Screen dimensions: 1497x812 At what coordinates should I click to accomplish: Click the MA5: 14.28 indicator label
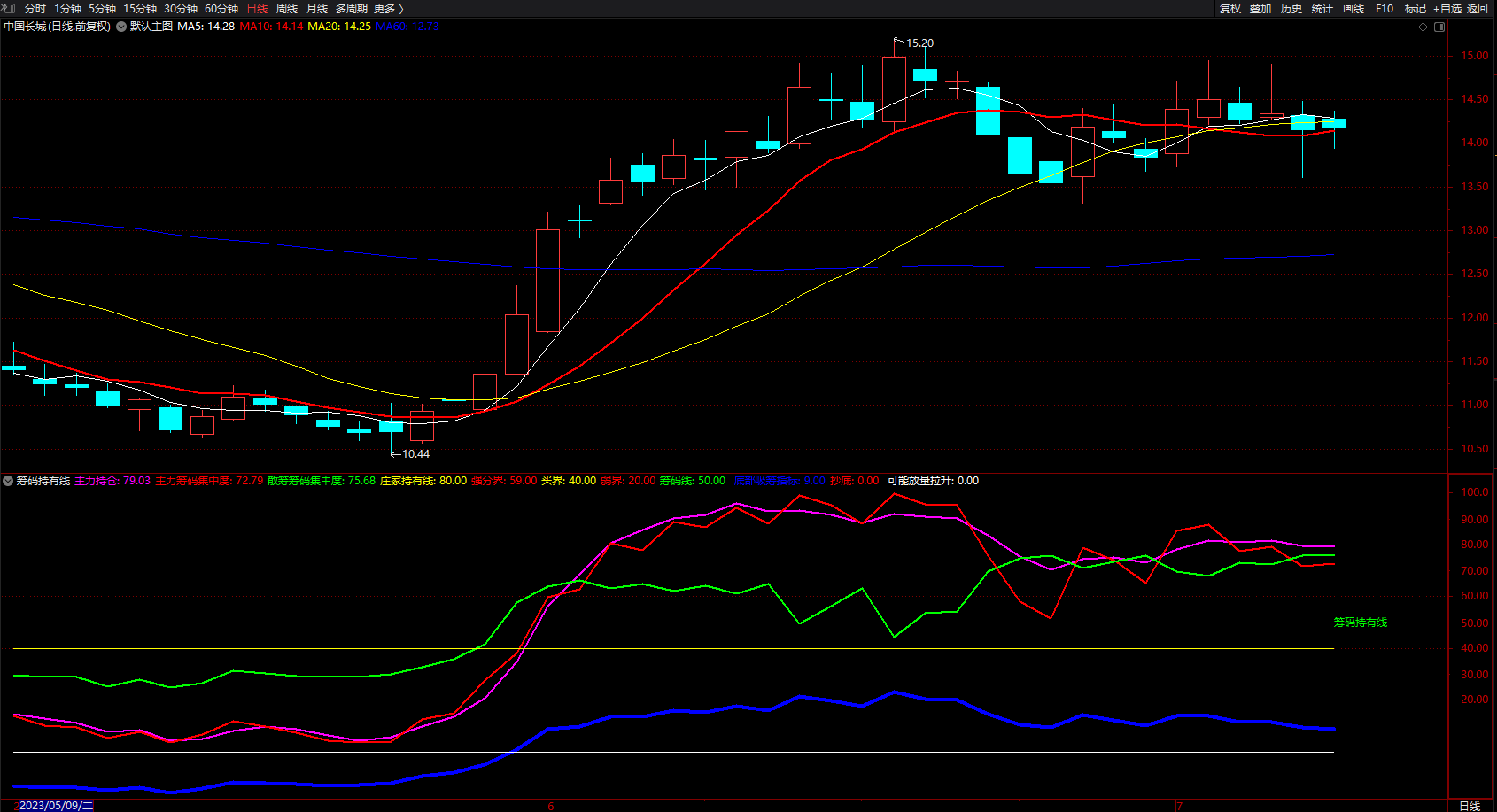pos(206,27)
